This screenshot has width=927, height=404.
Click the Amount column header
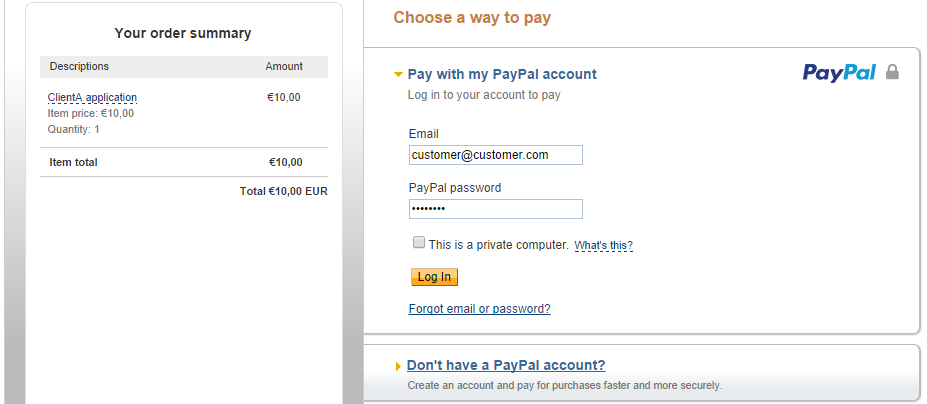tap(284, 66)
